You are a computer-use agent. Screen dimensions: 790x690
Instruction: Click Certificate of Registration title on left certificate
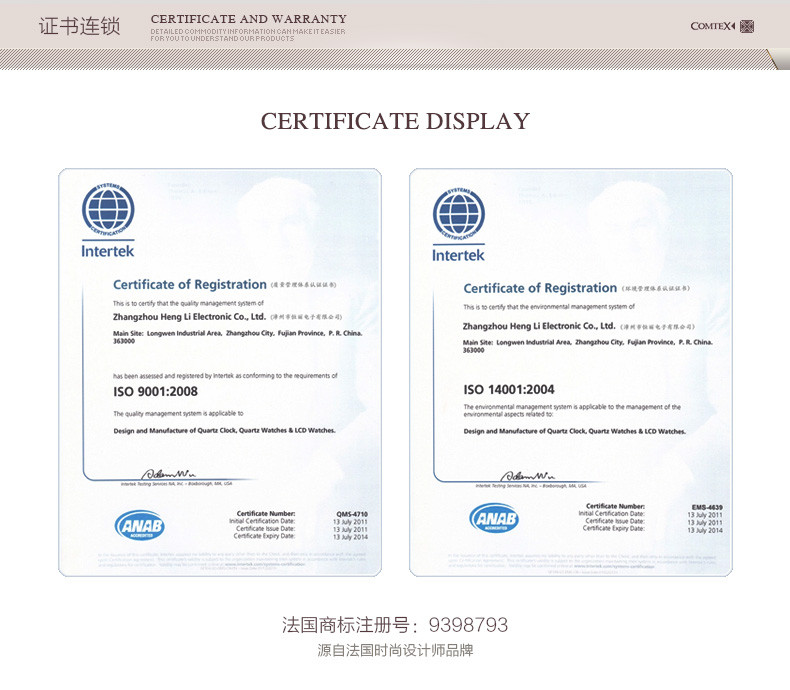tap(189, 285)
